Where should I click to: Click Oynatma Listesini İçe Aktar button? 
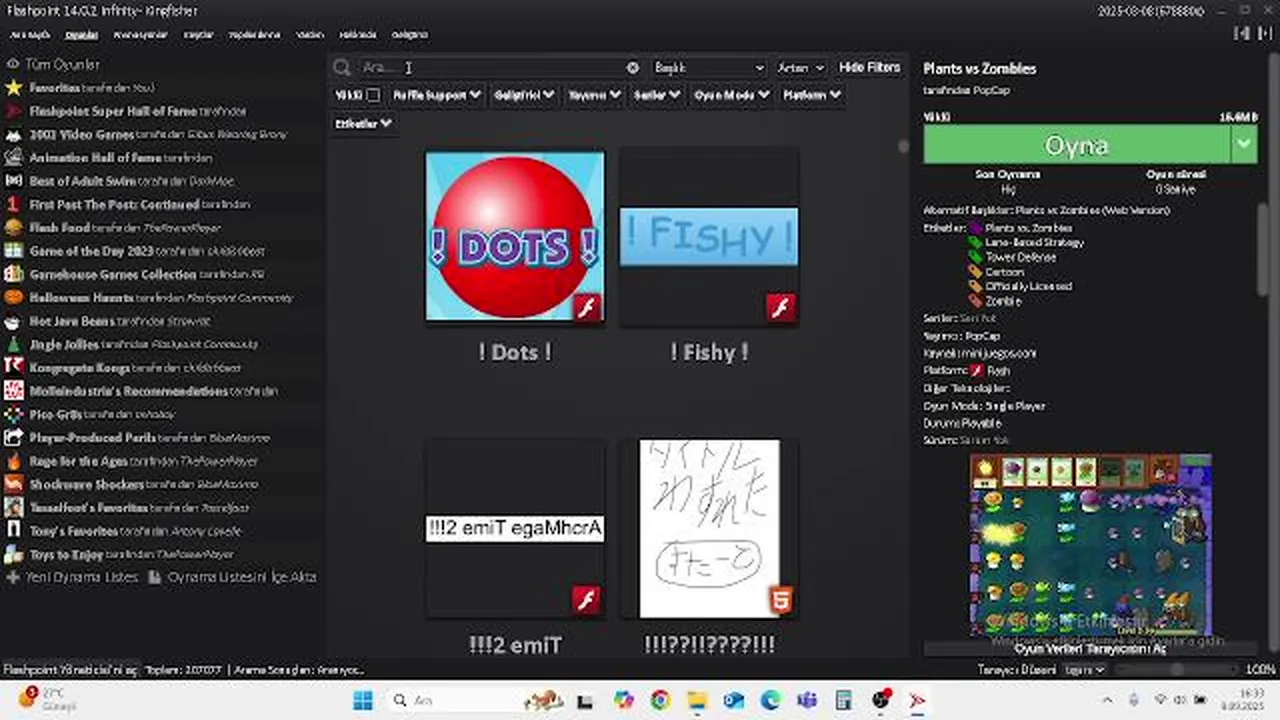click(233, 577)
